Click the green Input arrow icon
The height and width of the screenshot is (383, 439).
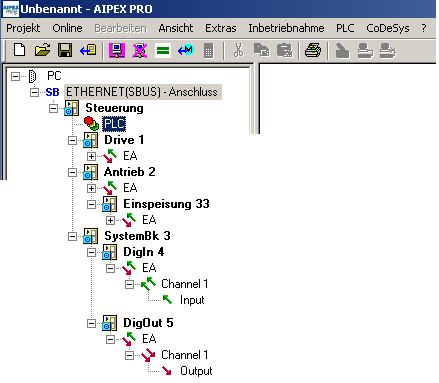(x=167, y=300)
